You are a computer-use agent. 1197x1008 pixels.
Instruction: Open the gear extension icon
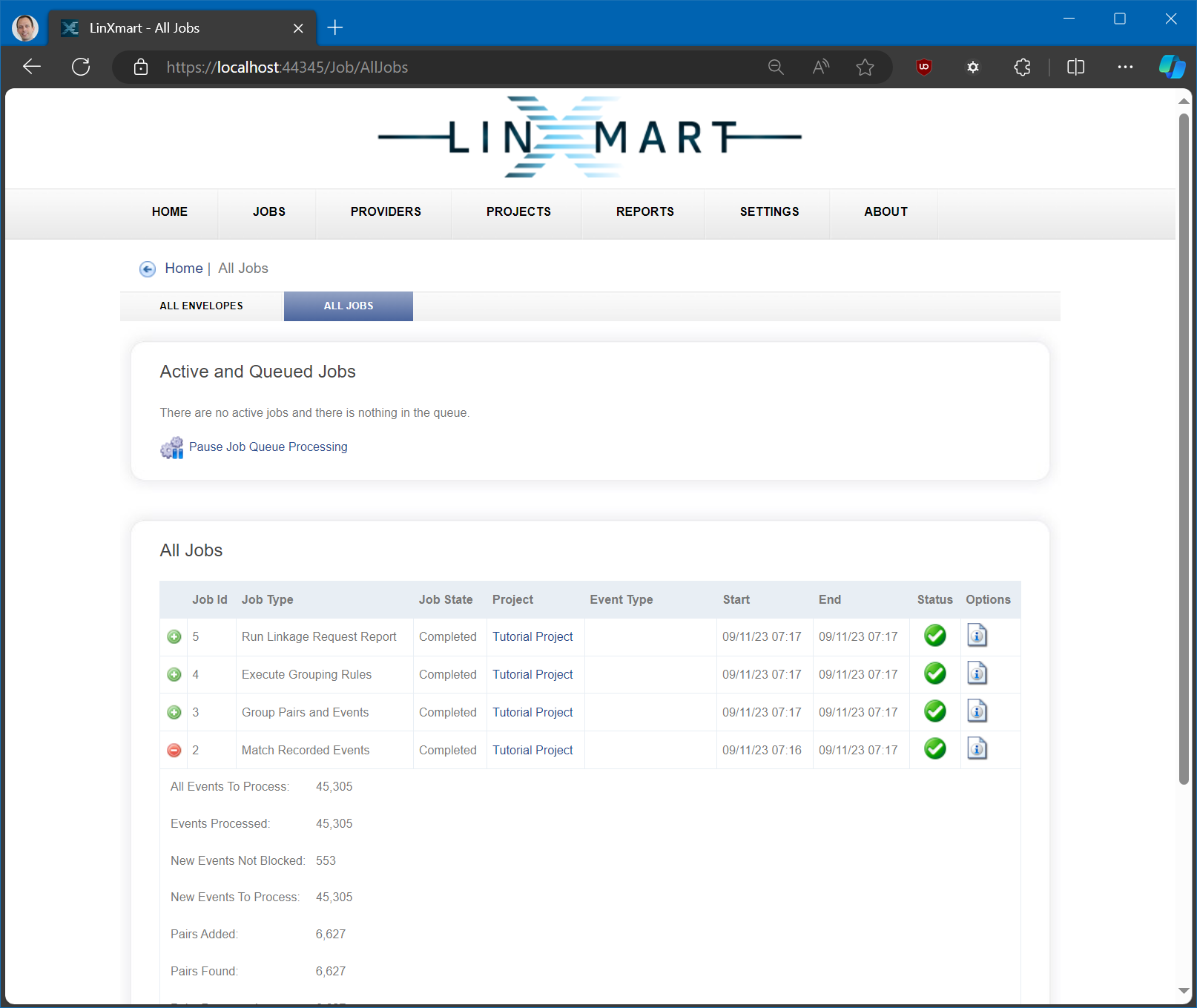pyautogui.click(x=973, y=67)
